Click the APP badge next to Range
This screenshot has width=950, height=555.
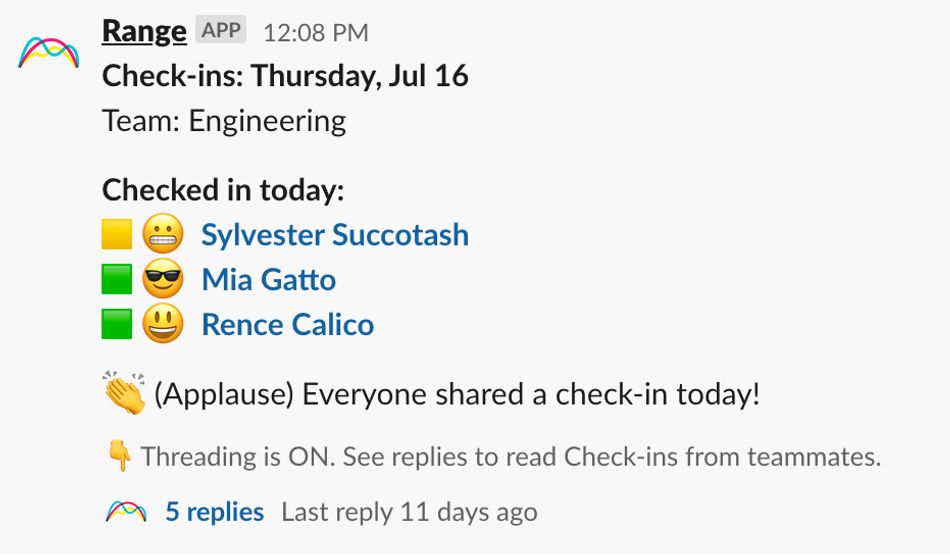[221, 30]
